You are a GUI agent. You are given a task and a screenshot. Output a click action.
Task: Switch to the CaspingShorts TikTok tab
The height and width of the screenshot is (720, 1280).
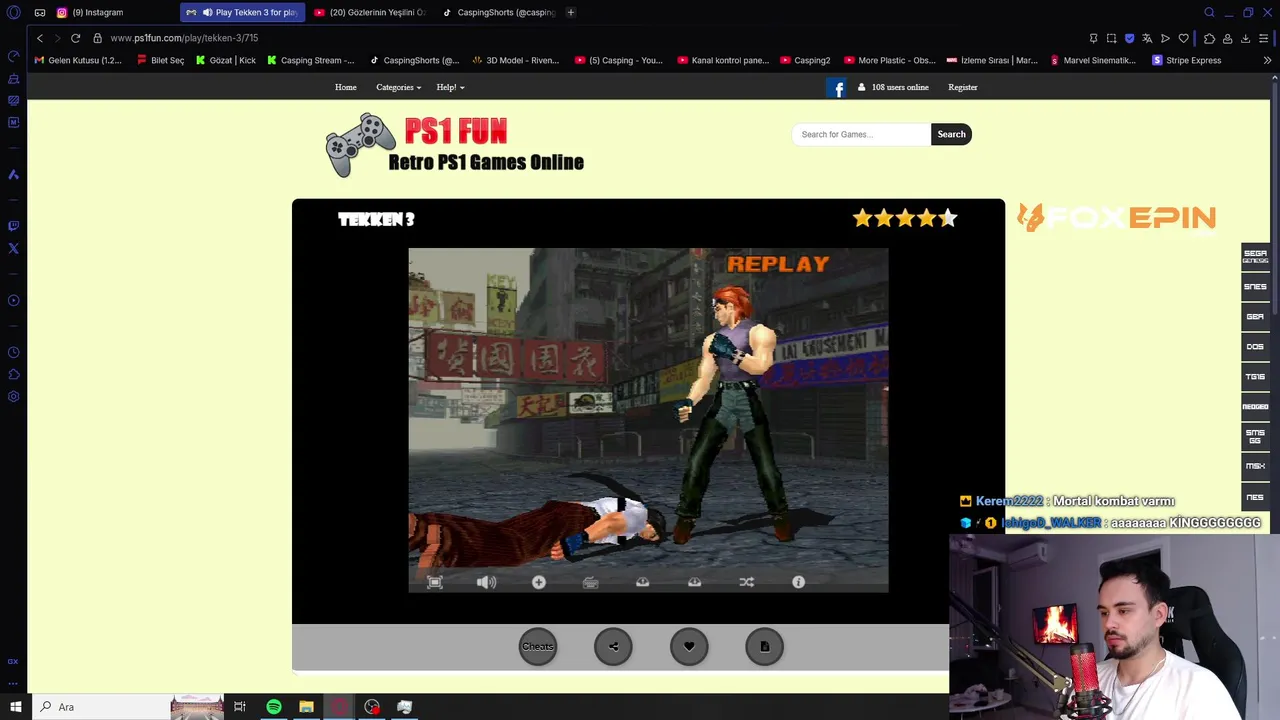tap(498, 12)
